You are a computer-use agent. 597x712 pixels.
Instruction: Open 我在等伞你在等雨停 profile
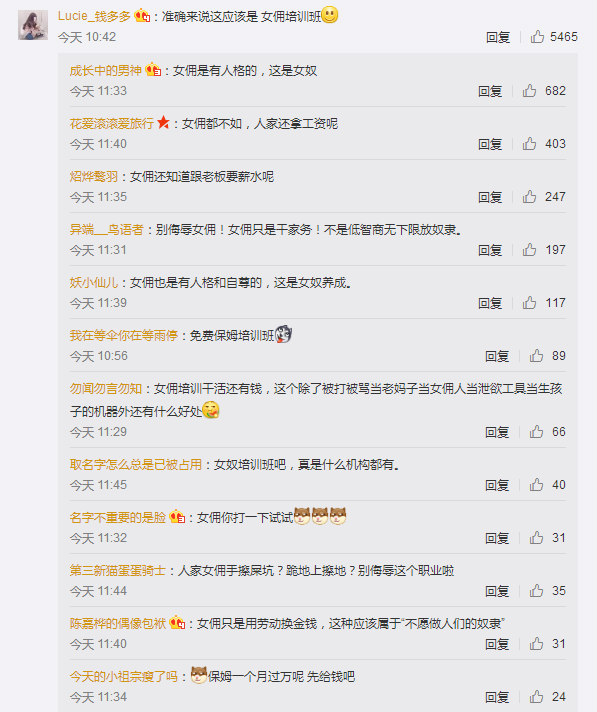click(123, 336)
